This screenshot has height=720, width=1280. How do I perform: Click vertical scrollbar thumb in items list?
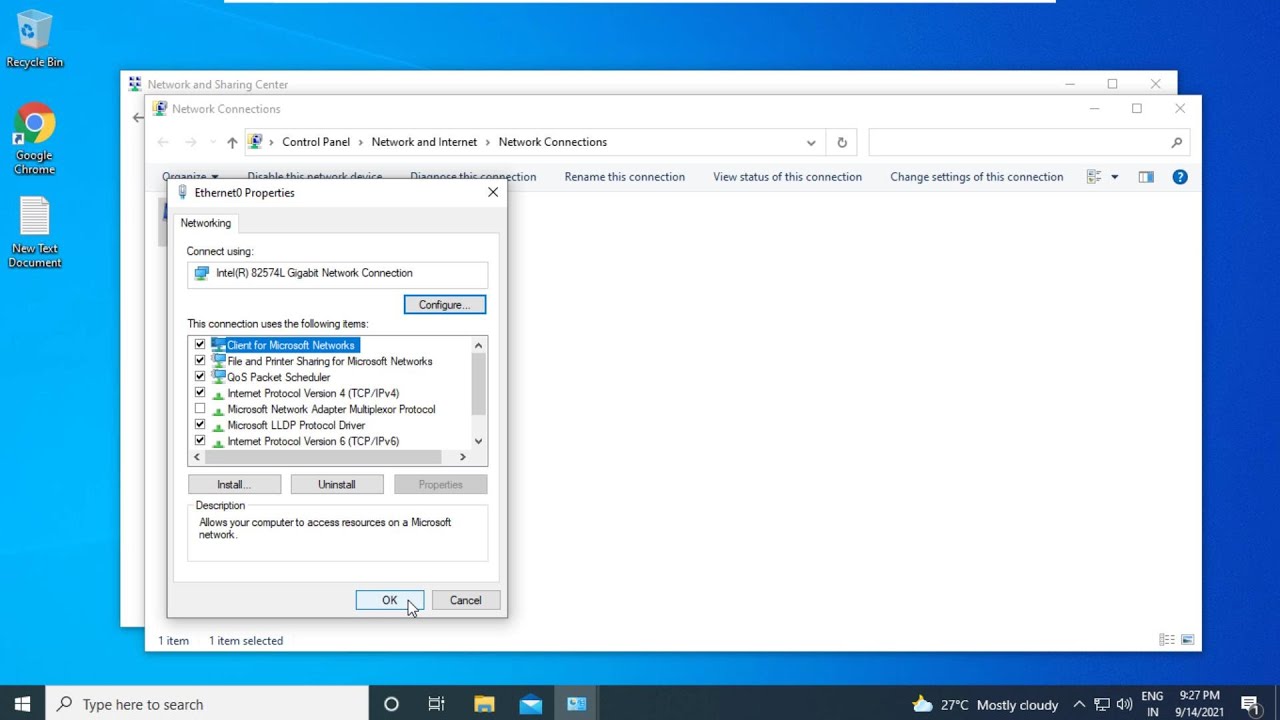tap(478, 384)
